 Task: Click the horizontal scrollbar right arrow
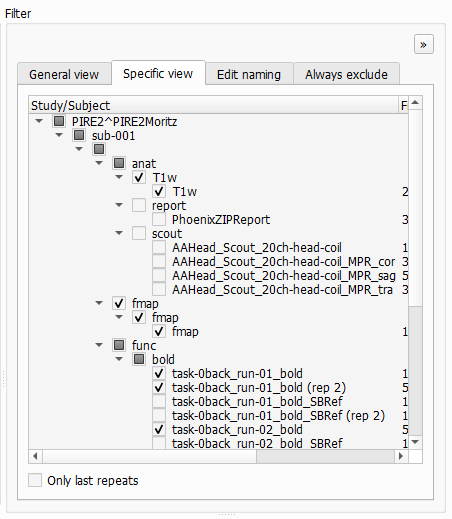pos(401,456)
